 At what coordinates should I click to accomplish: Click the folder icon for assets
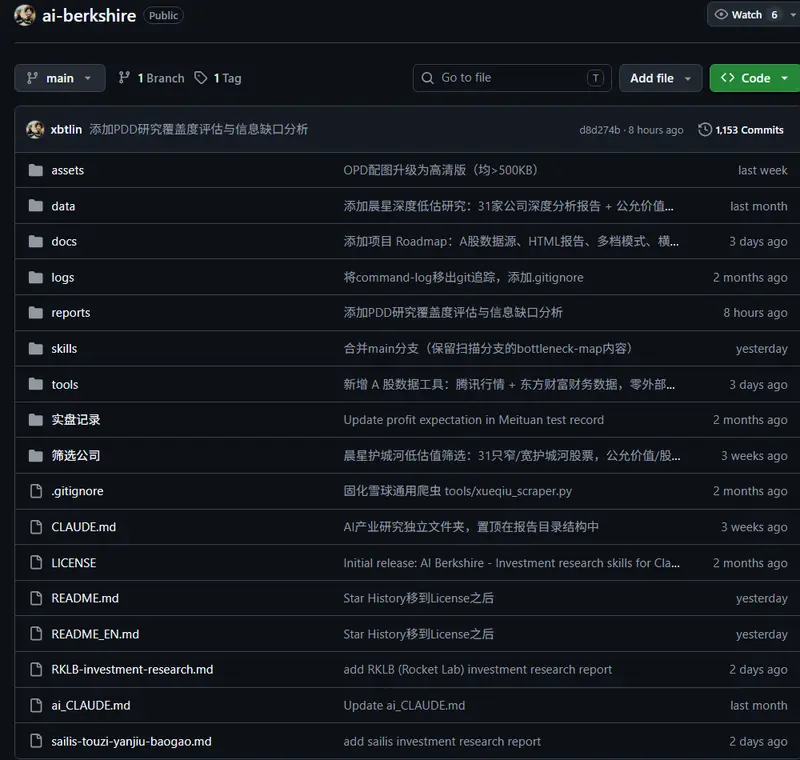(x=36, y=170)
